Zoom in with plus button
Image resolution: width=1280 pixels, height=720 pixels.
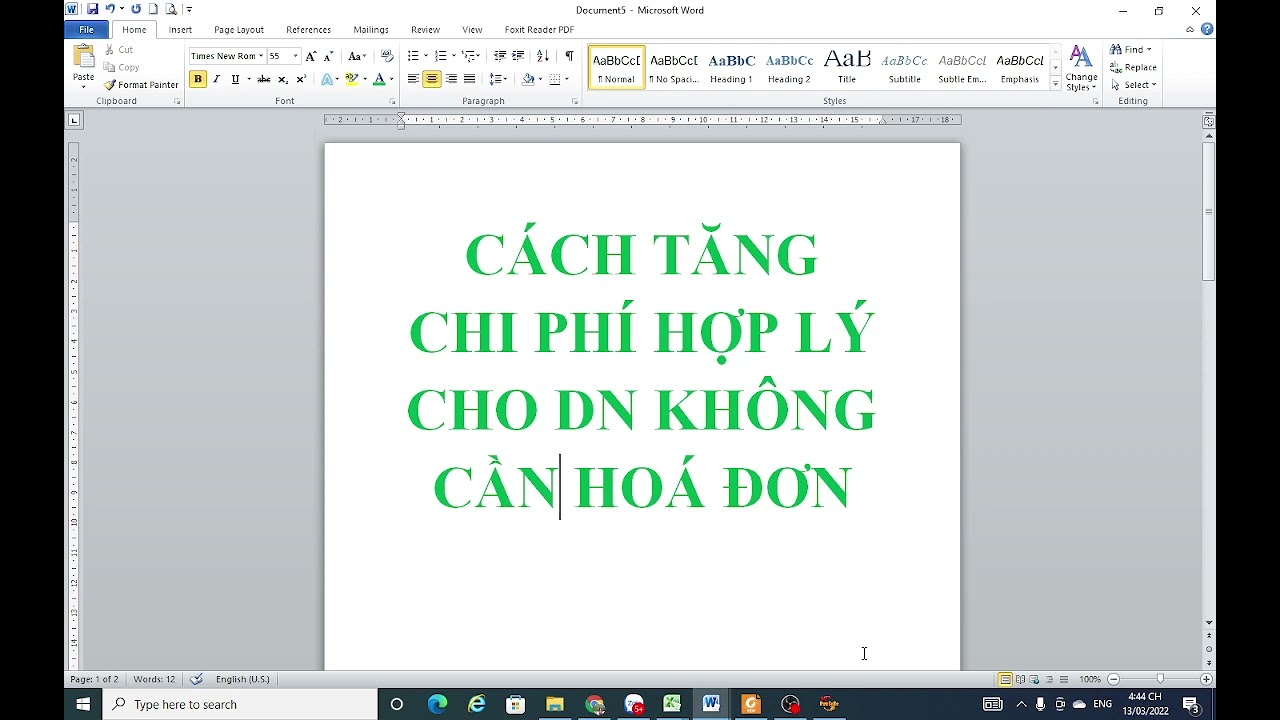(x=1206, y=679)
